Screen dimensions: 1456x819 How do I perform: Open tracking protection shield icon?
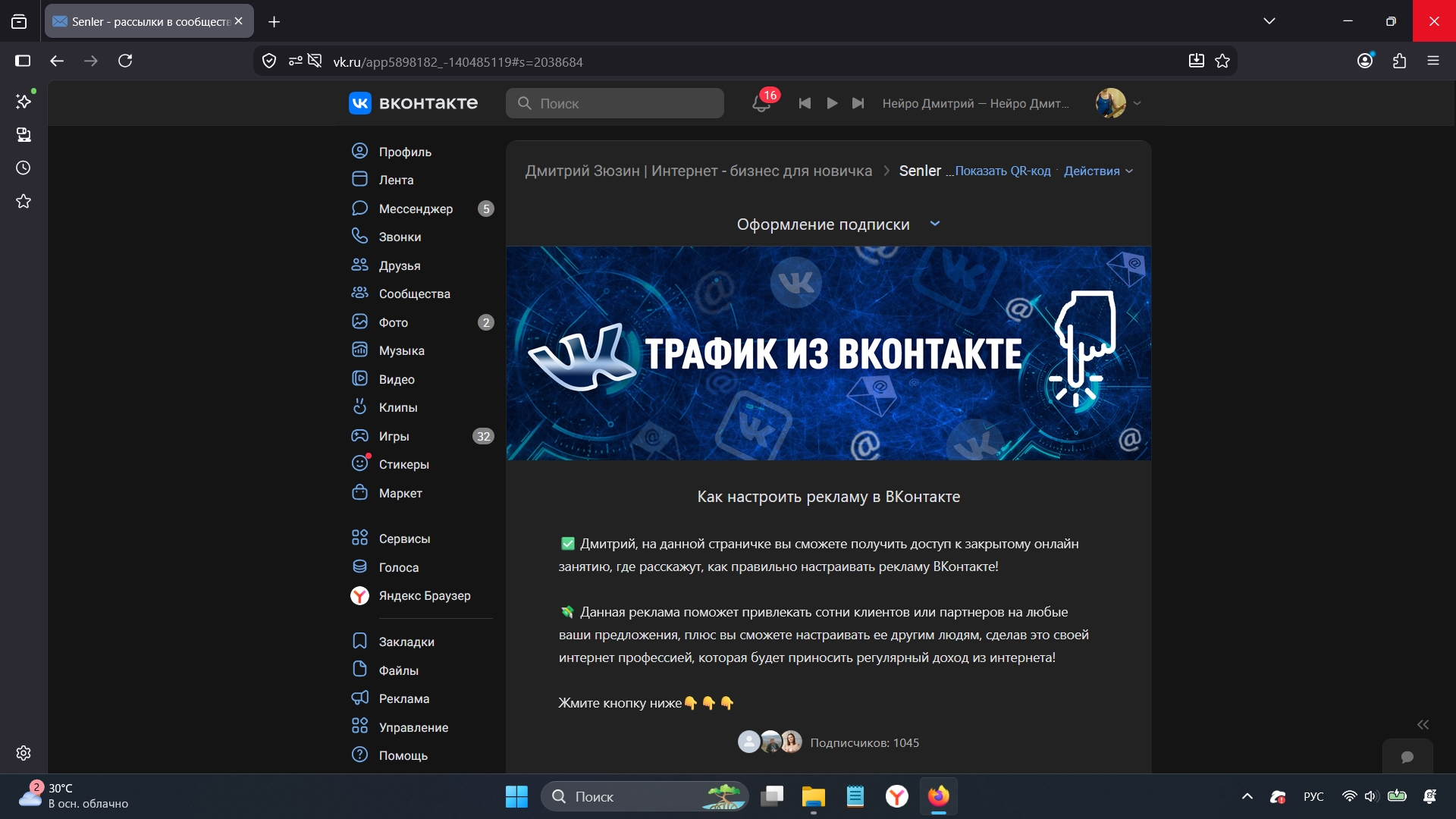pyautogui.click(x=269, y=61)
